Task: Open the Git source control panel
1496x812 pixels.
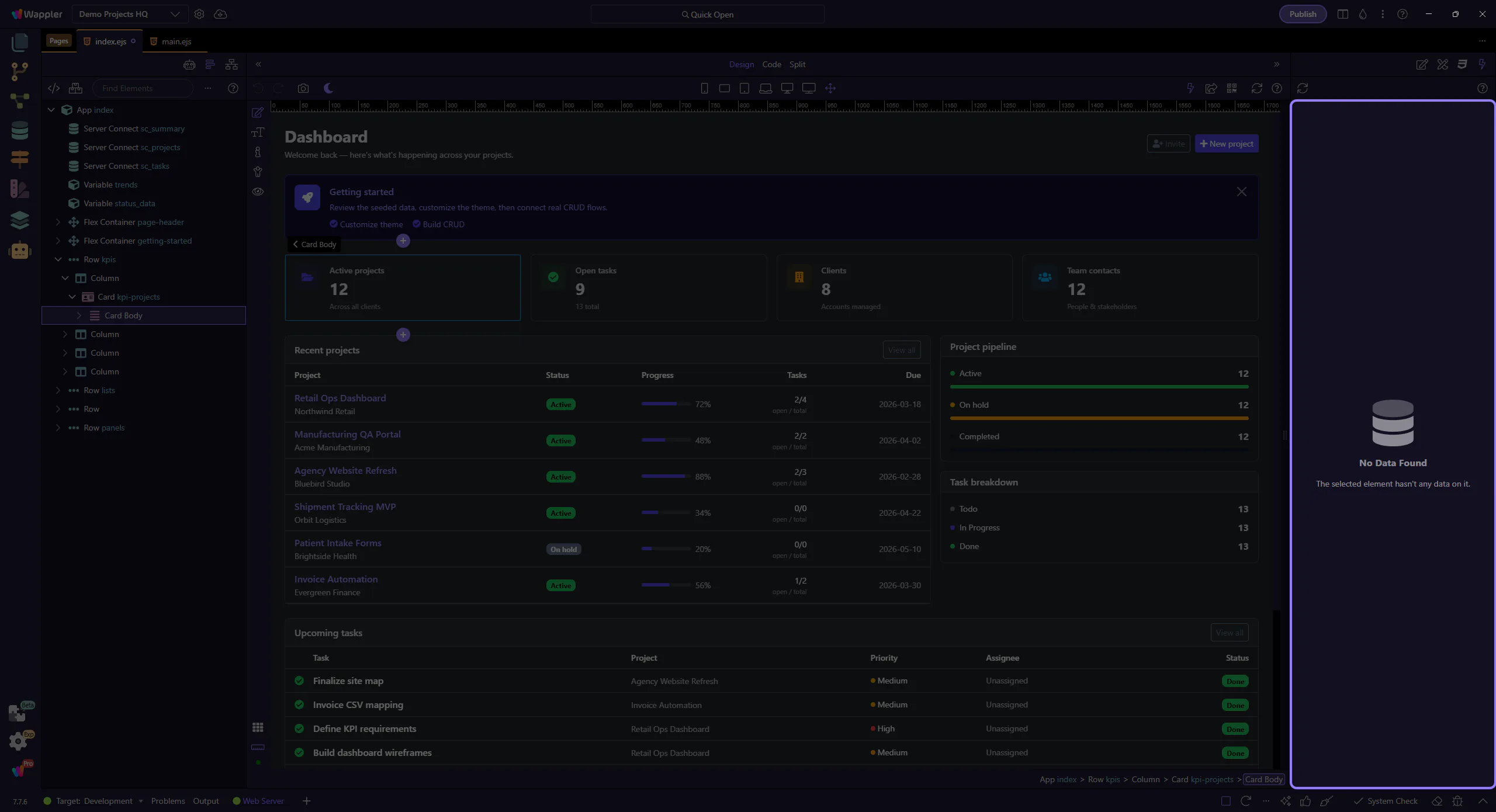Action: (x=19, y=71)
